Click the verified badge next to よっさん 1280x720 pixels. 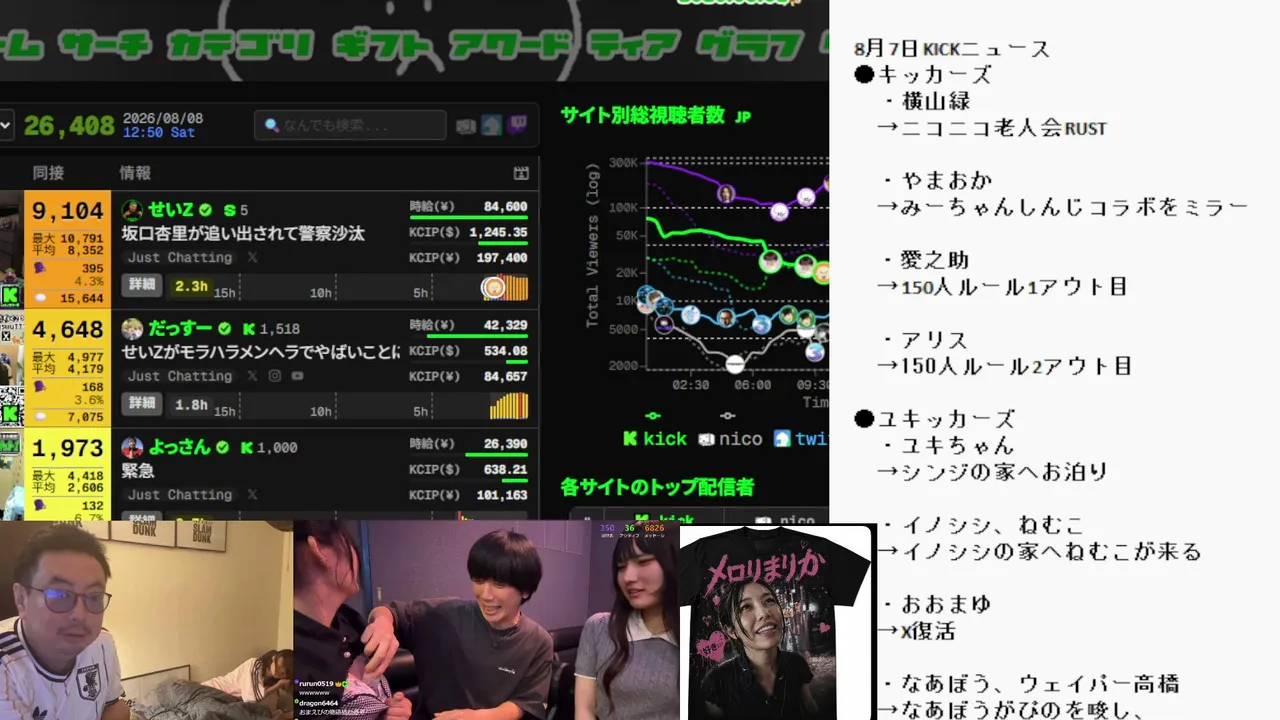[x=222, y=448]
